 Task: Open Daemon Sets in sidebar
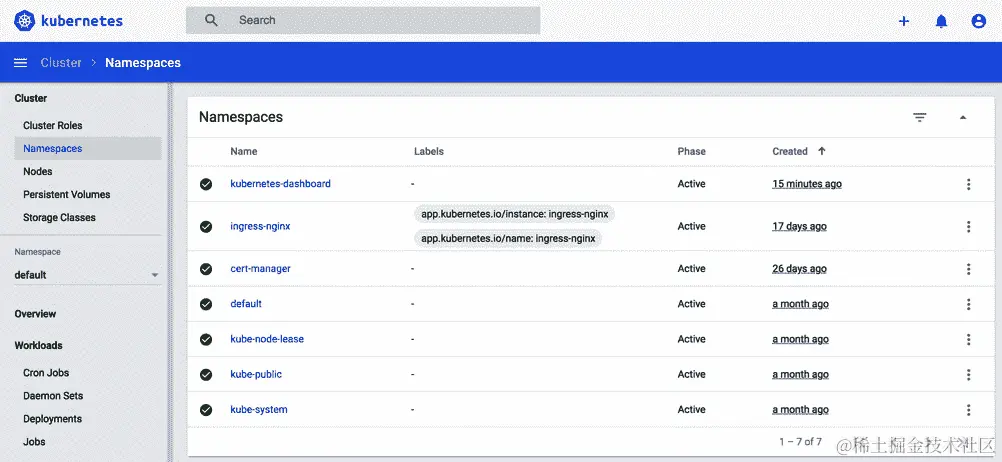click(x=53, y=396)
